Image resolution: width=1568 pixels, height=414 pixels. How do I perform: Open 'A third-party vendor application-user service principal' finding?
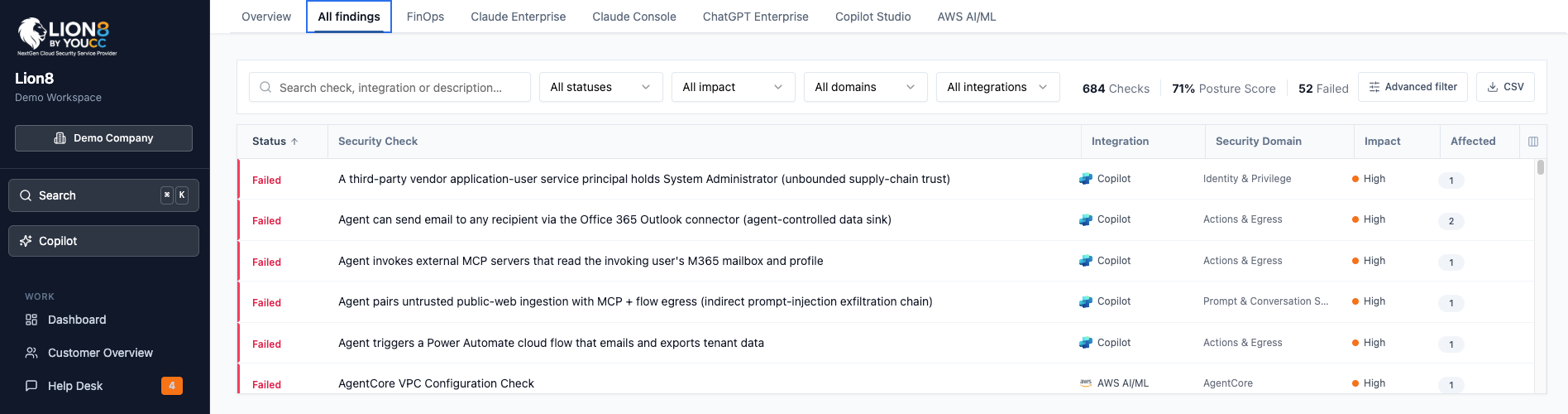click(x=644, y=179)
